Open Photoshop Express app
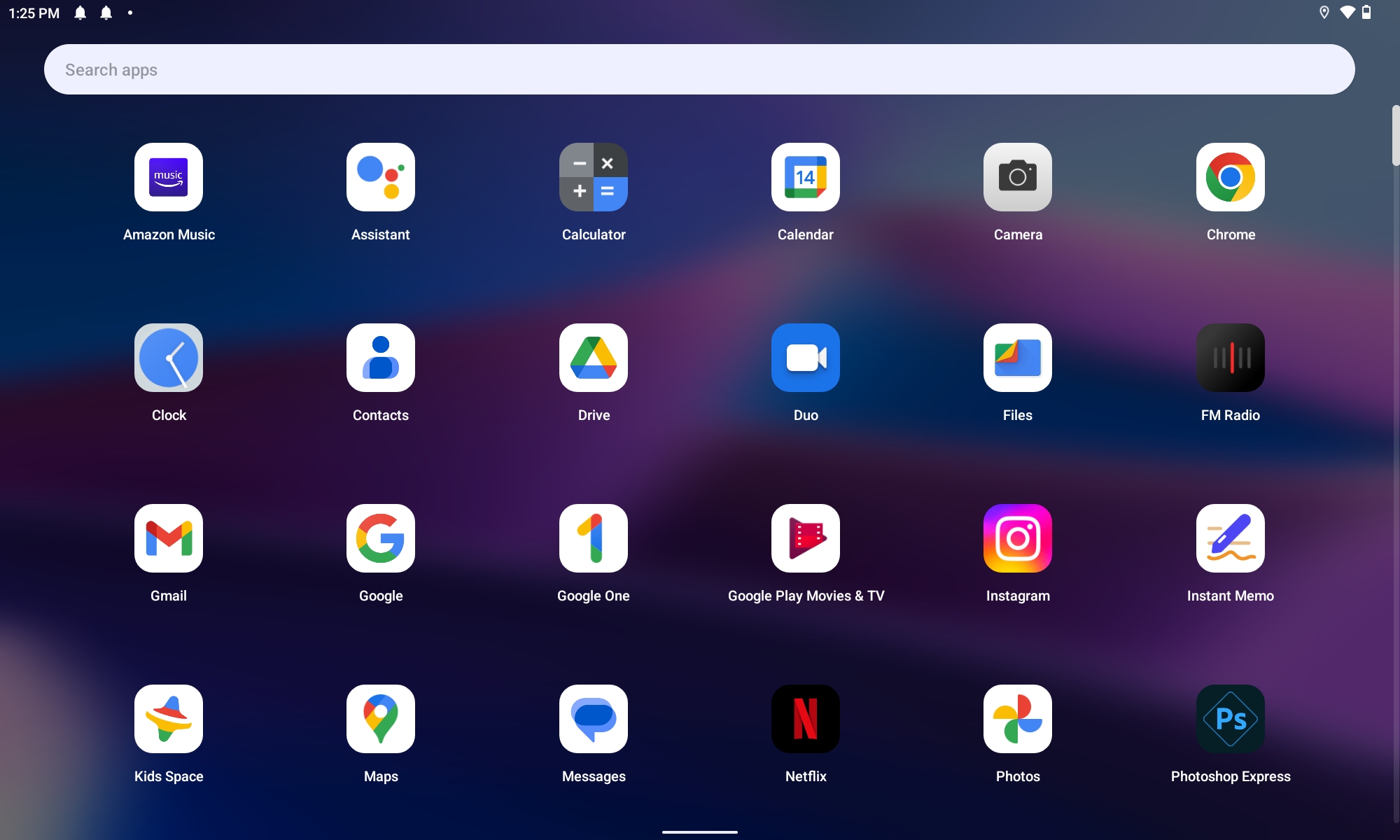The width and height of the screenshot is (1400, 840). click(x=1230, y=719)
